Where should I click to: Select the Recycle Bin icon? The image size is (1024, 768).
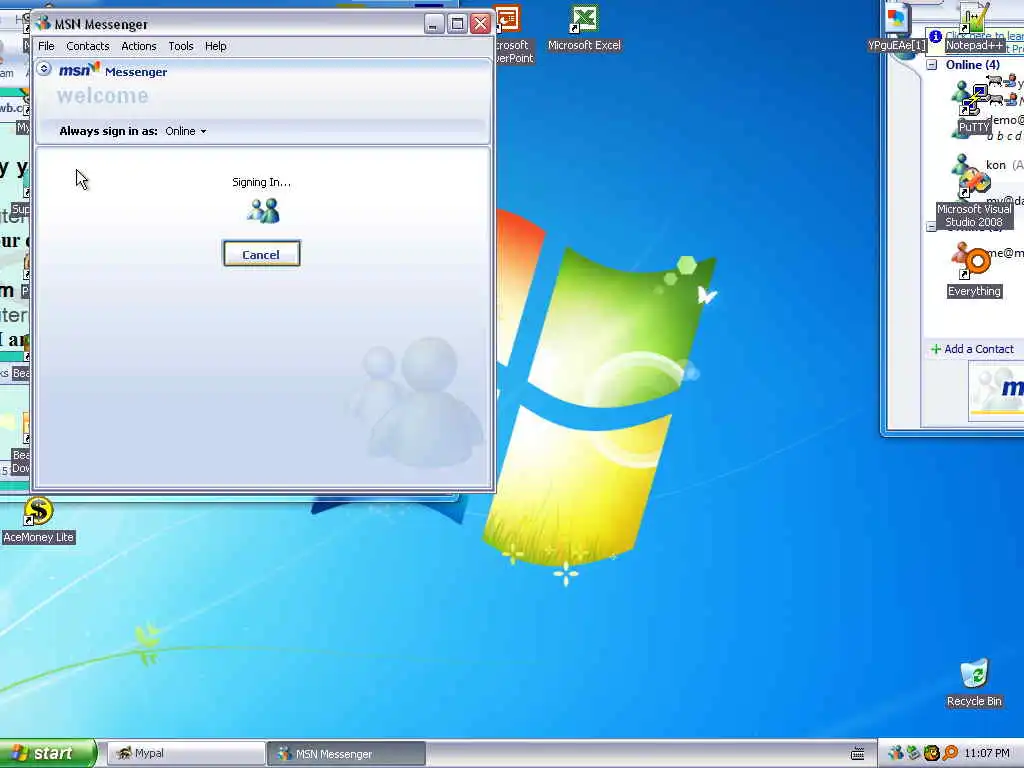pyautogui.click(x=974, y=683)
